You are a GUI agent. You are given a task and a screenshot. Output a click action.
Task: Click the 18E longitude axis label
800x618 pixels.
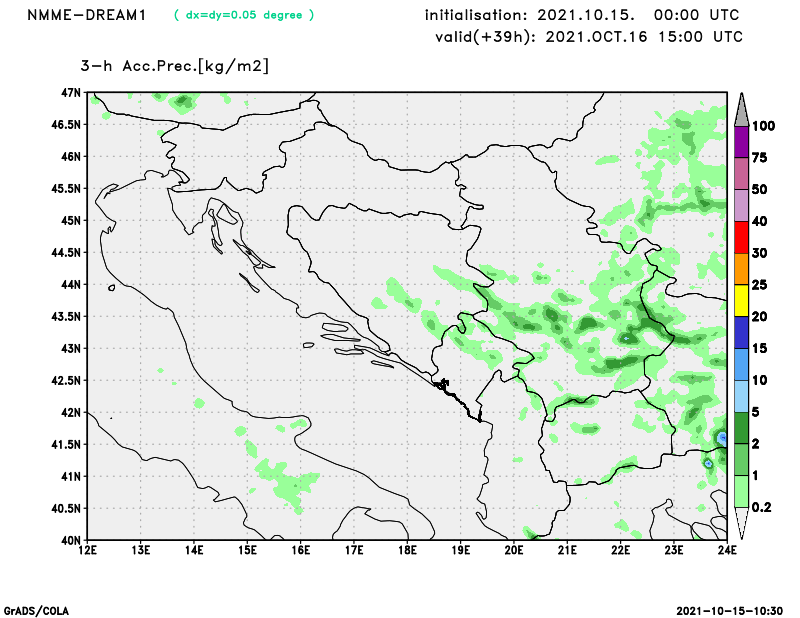click(x=407, y=549)
